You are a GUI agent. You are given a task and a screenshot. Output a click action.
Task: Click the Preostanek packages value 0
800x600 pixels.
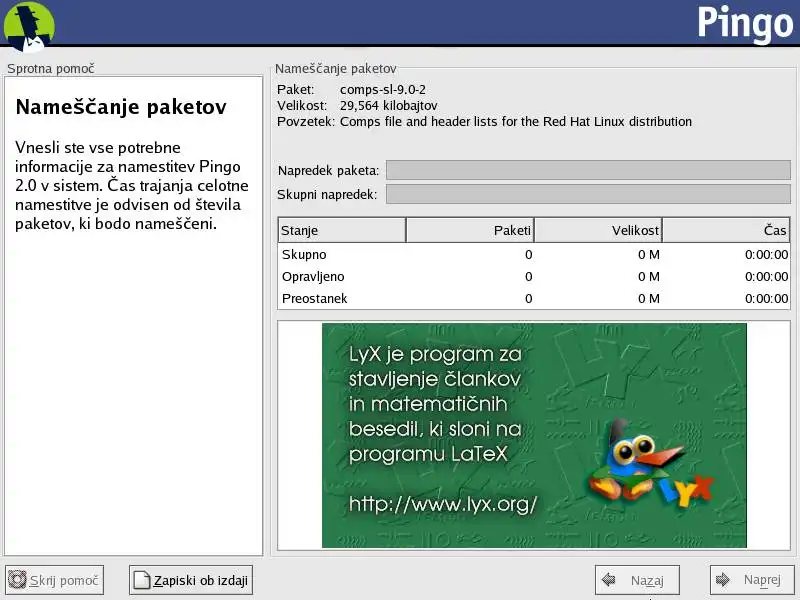[x=529, y=298]
